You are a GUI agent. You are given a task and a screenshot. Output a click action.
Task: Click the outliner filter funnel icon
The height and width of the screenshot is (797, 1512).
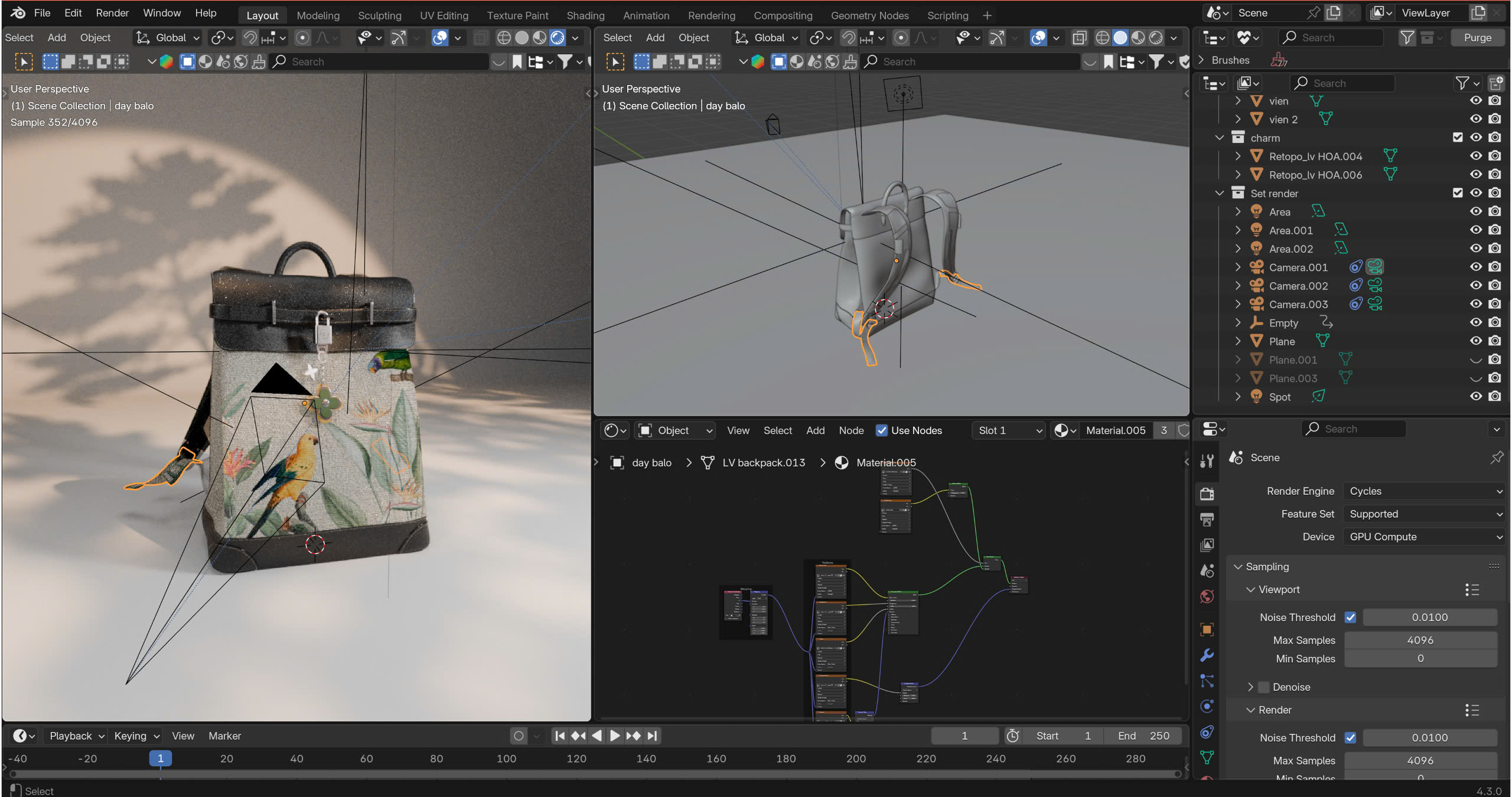pos(1462,83)
